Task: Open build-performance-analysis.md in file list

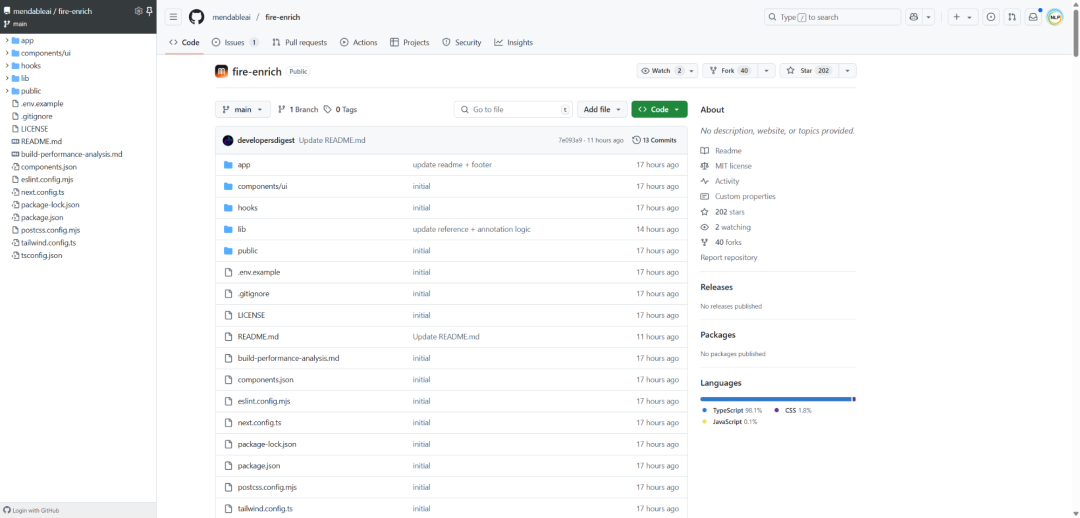Action: coord(289,358)
